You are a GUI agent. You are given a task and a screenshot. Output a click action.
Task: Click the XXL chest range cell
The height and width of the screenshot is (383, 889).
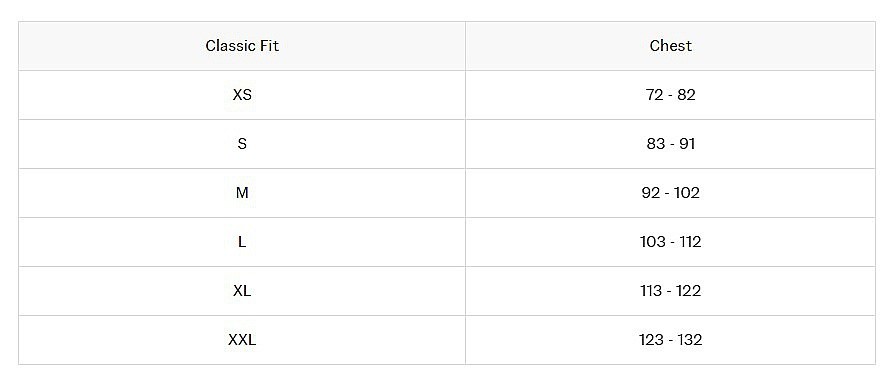pos(671,340)
